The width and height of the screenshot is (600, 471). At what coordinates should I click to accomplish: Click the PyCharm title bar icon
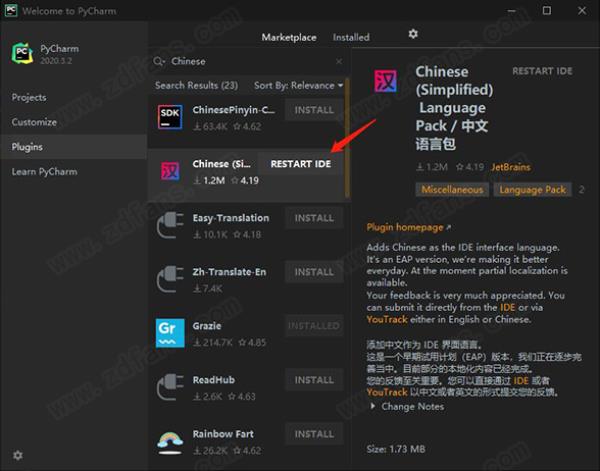(11, 10)
